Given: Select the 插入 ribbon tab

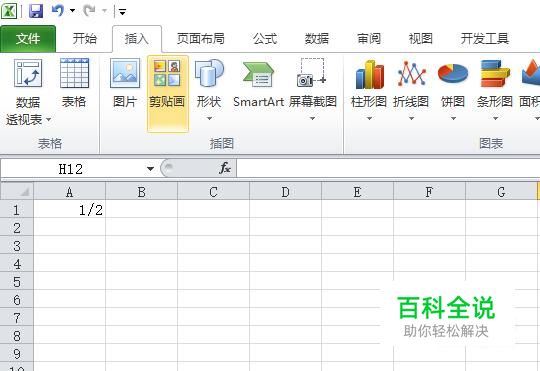Looking at the screenshot, I should (137, 39).
